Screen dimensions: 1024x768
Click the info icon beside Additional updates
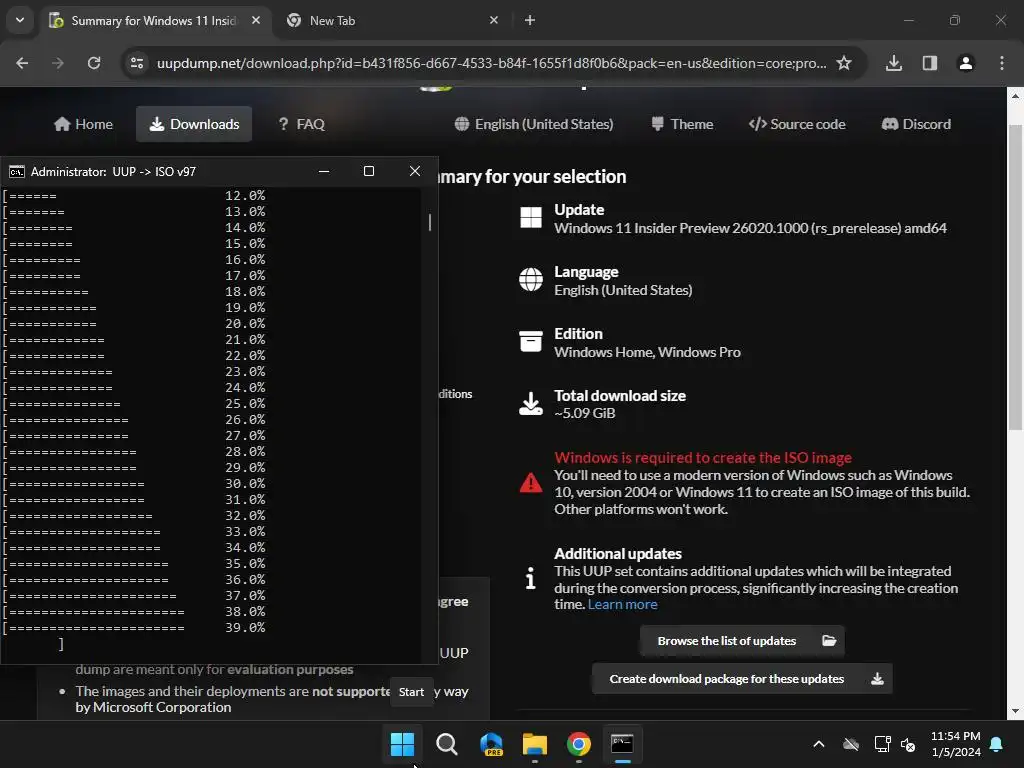pos(530,578)
